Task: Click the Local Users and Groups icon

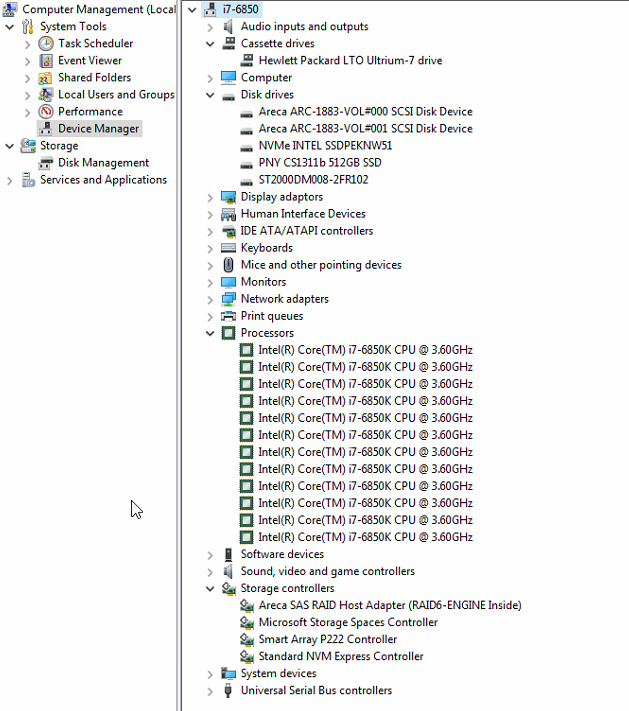Action: point(46,94)
